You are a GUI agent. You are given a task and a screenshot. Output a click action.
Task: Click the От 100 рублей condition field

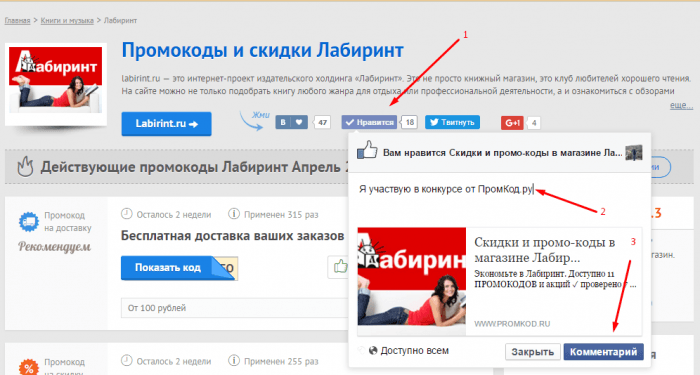[x=234, y=308]
